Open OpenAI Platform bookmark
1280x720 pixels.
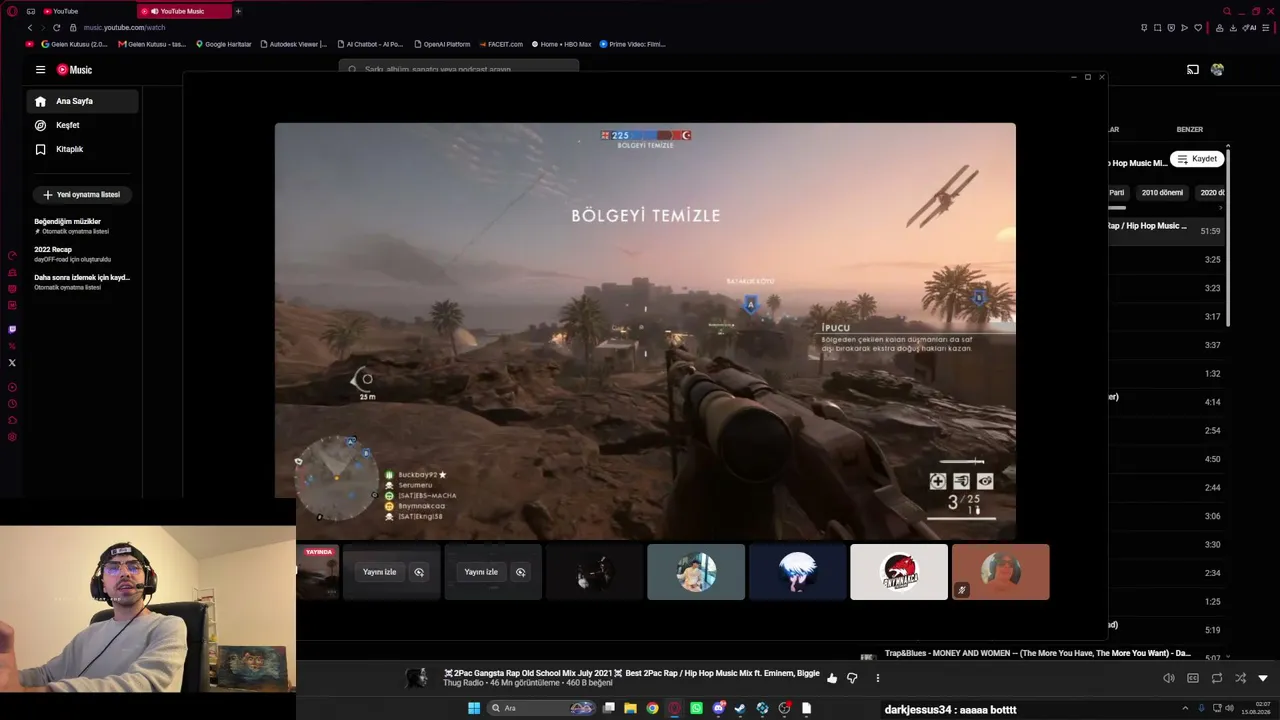point(442,44)
